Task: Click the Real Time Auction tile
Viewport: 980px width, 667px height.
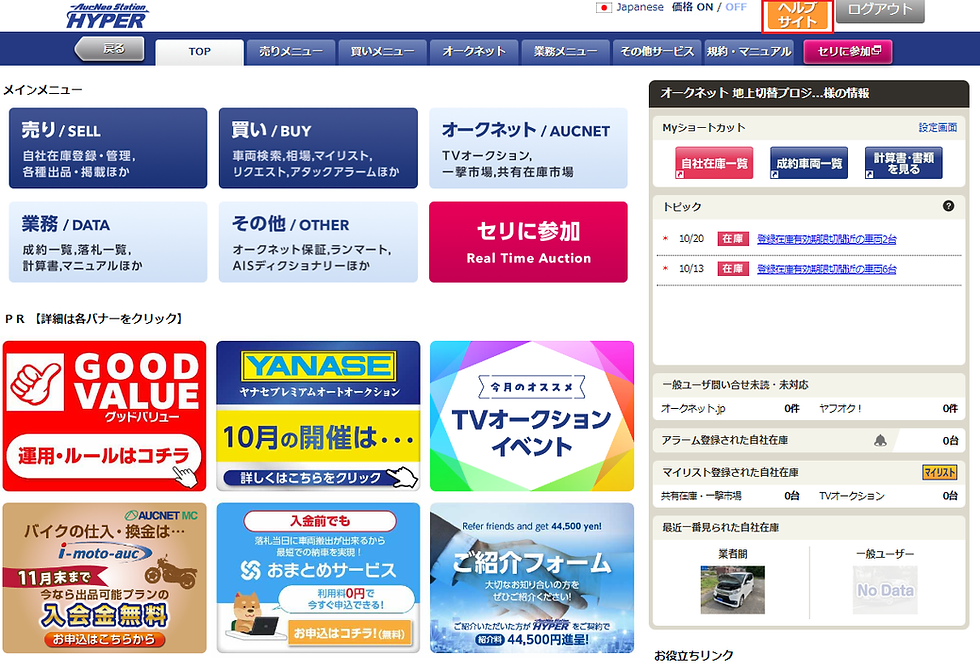Action: coord(528,242)
